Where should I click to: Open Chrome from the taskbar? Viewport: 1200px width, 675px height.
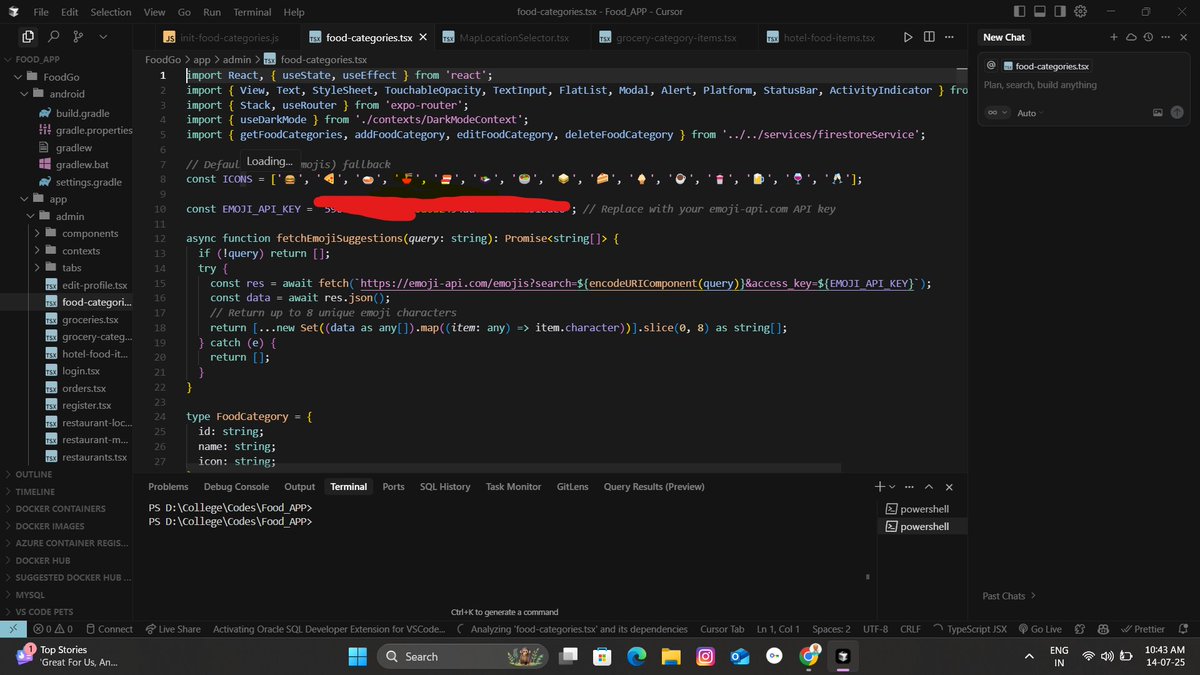click(x=809, y=656)
